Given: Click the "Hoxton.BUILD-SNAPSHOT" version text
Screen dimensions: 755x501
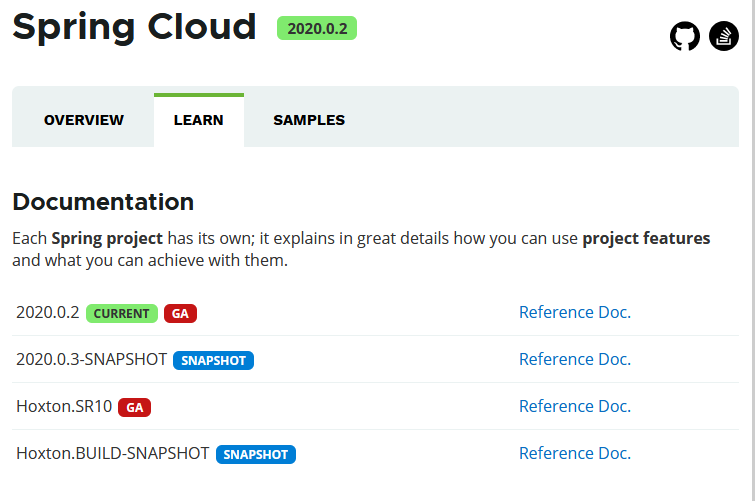Looking at the screenshot, I should 113,453.
